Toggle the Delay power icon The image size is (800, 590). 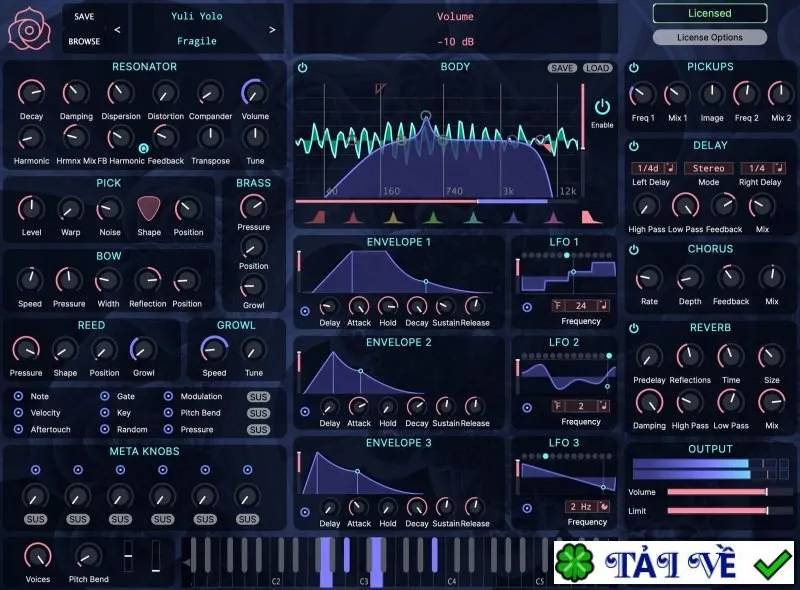click(x=634, y=146)
